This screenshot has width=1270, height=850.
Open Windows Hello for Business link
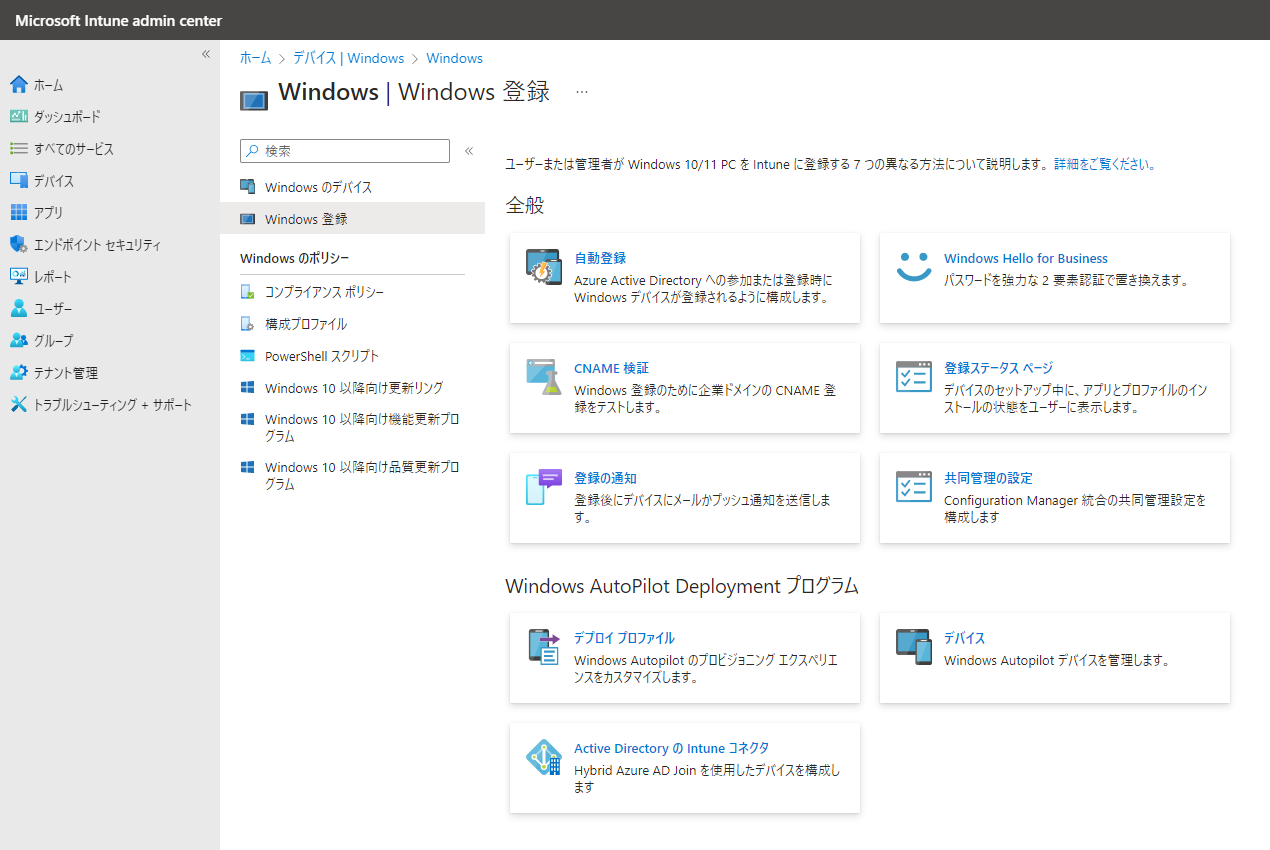click(1026, 258)
